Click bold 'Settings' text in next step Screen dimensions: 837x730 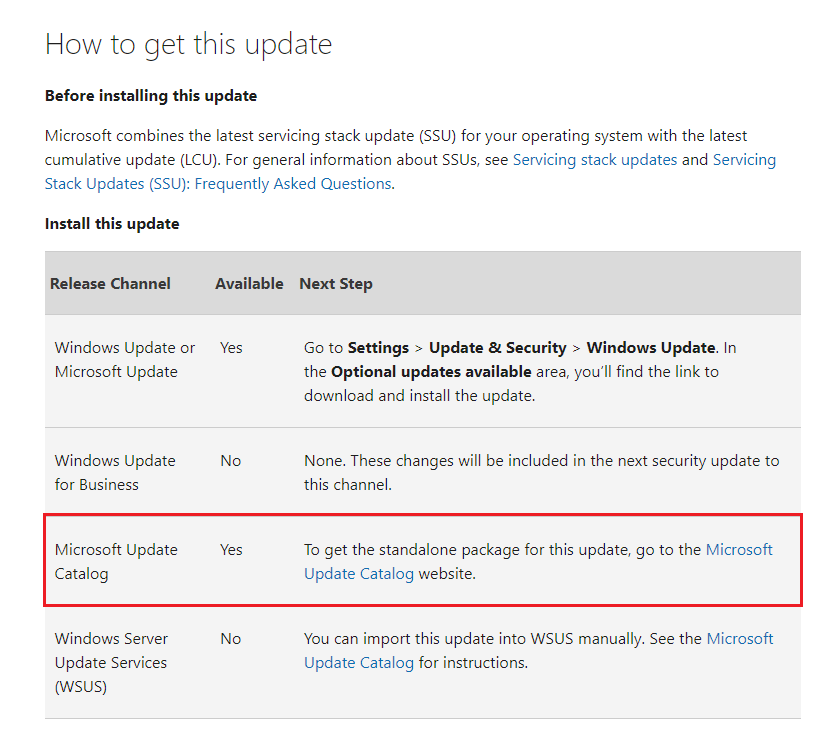pos(378,348)
